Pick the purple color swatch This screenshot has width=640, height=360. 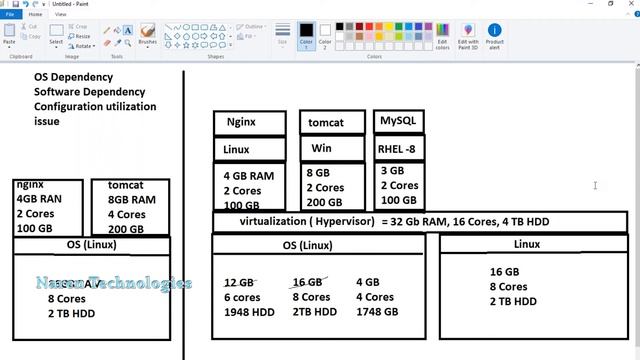coord(428,27)
